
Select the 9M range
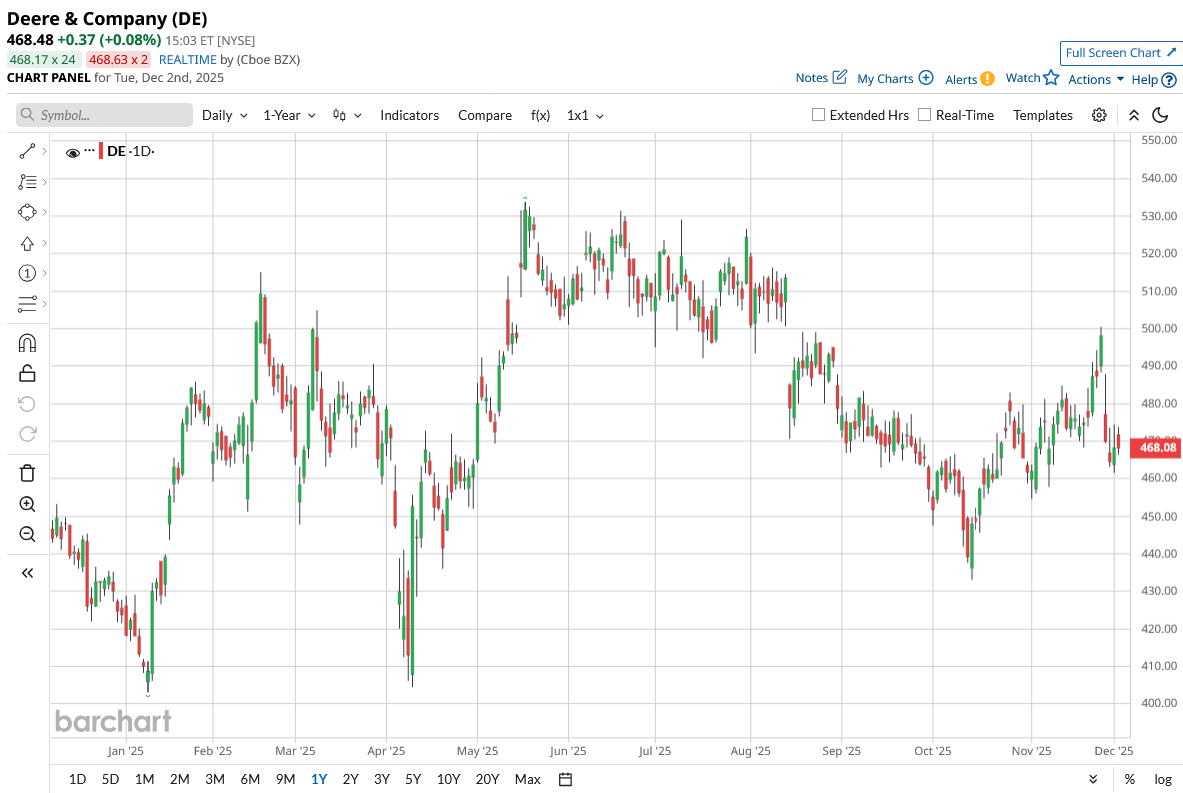(x=285, y=779)
